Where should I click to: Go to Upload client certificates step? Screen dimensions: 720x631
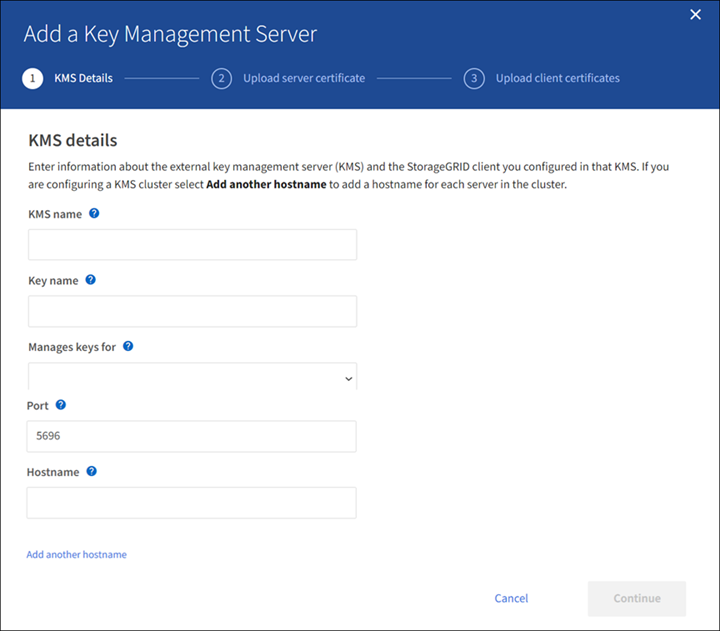pyautogui.click(x=557, y=78)
